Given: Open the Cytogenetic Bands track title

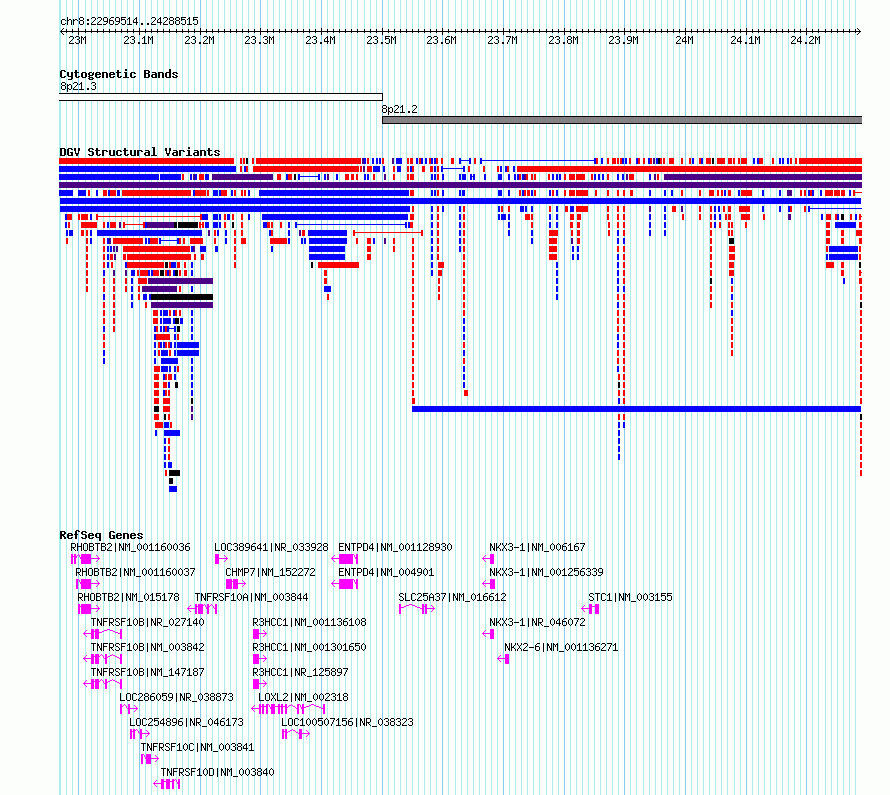Looking at the screenshot, I should click(x=119, y=74).
